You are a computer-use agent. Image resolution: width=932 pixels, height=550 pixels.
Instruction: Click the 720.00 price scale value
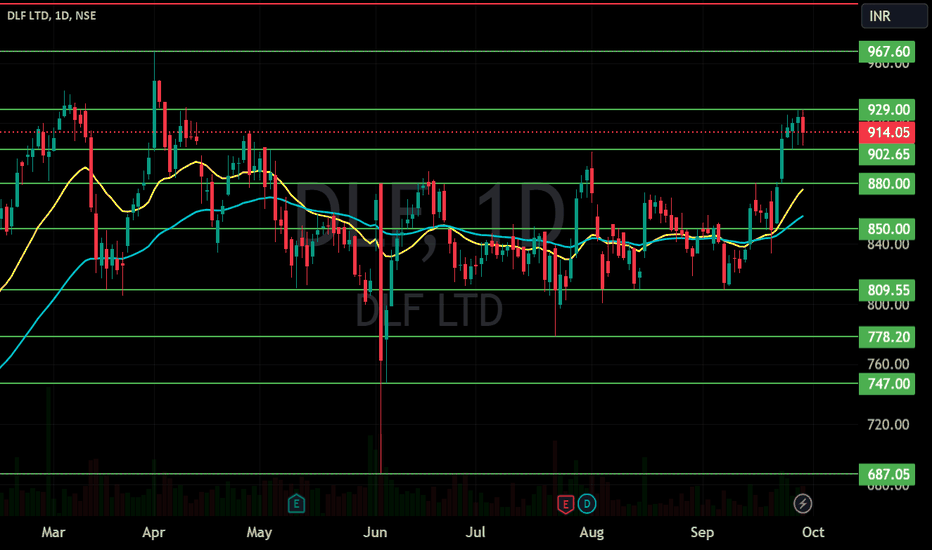point(888,425)
